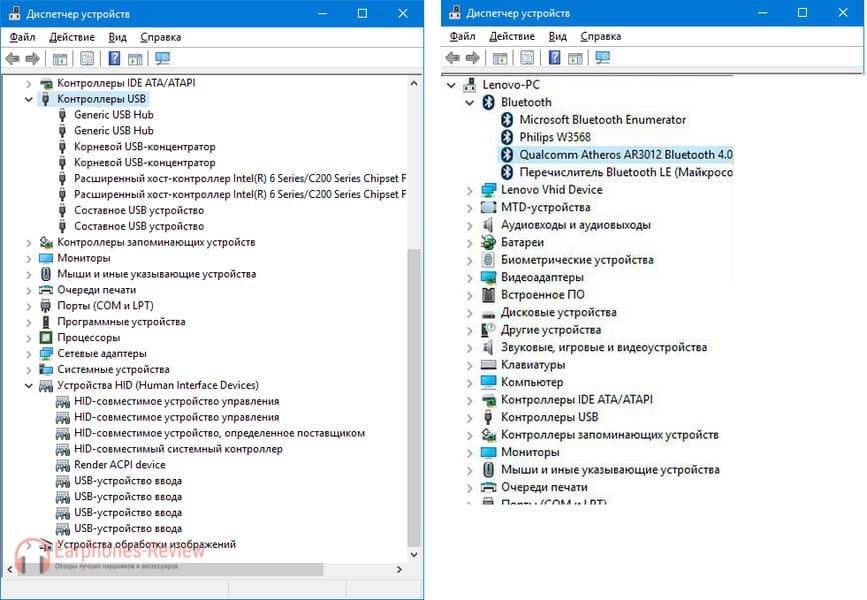Collapse the Устройства HID category
The height and width of the screenshot is (600, 867).
pos(28,386)
